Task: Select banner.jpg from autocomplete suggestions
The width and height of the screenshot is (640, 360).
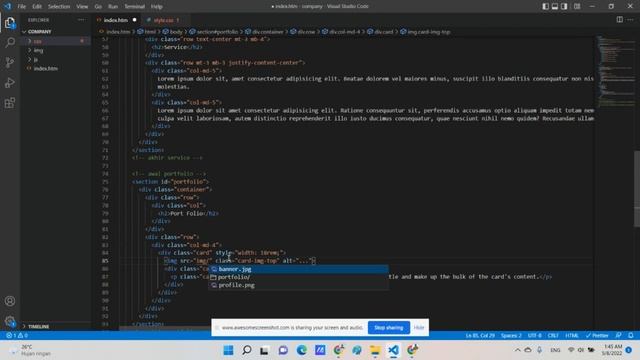Action: [x=298, y=269]
